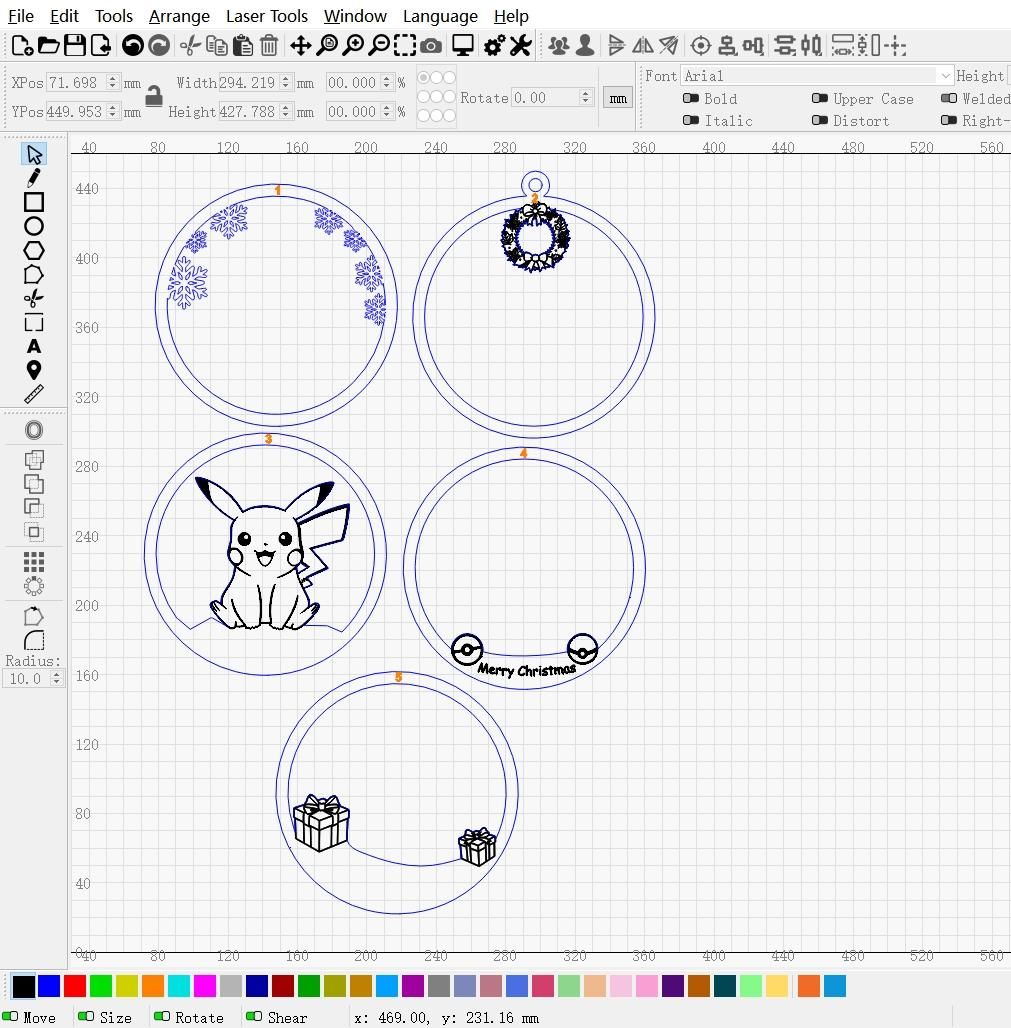Apply Boolean Subtract to shapes
Screen dimensions: 1011x1028
(34, 507)
